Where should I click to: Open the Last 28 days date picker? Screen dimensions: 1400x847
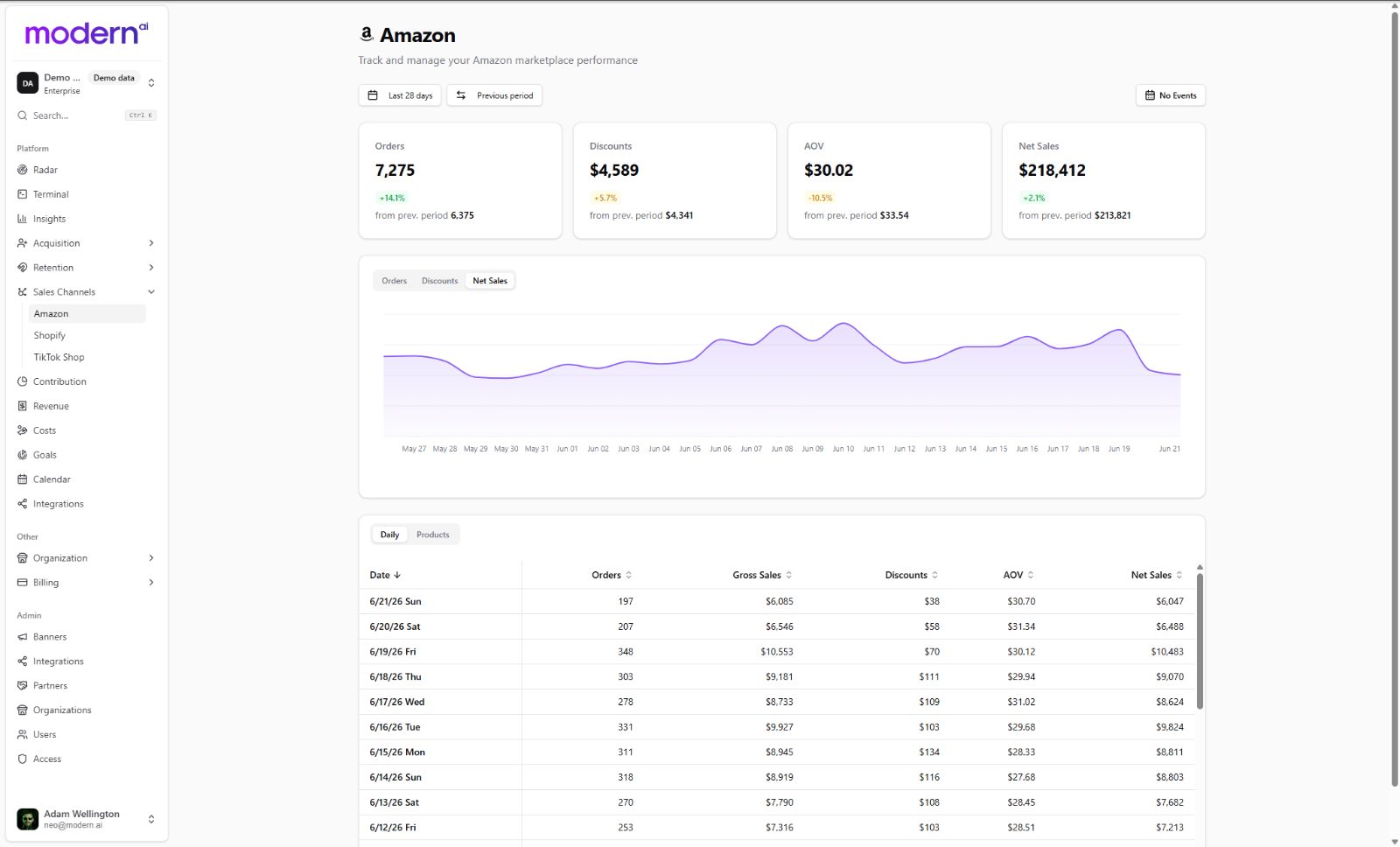point(400,95)
